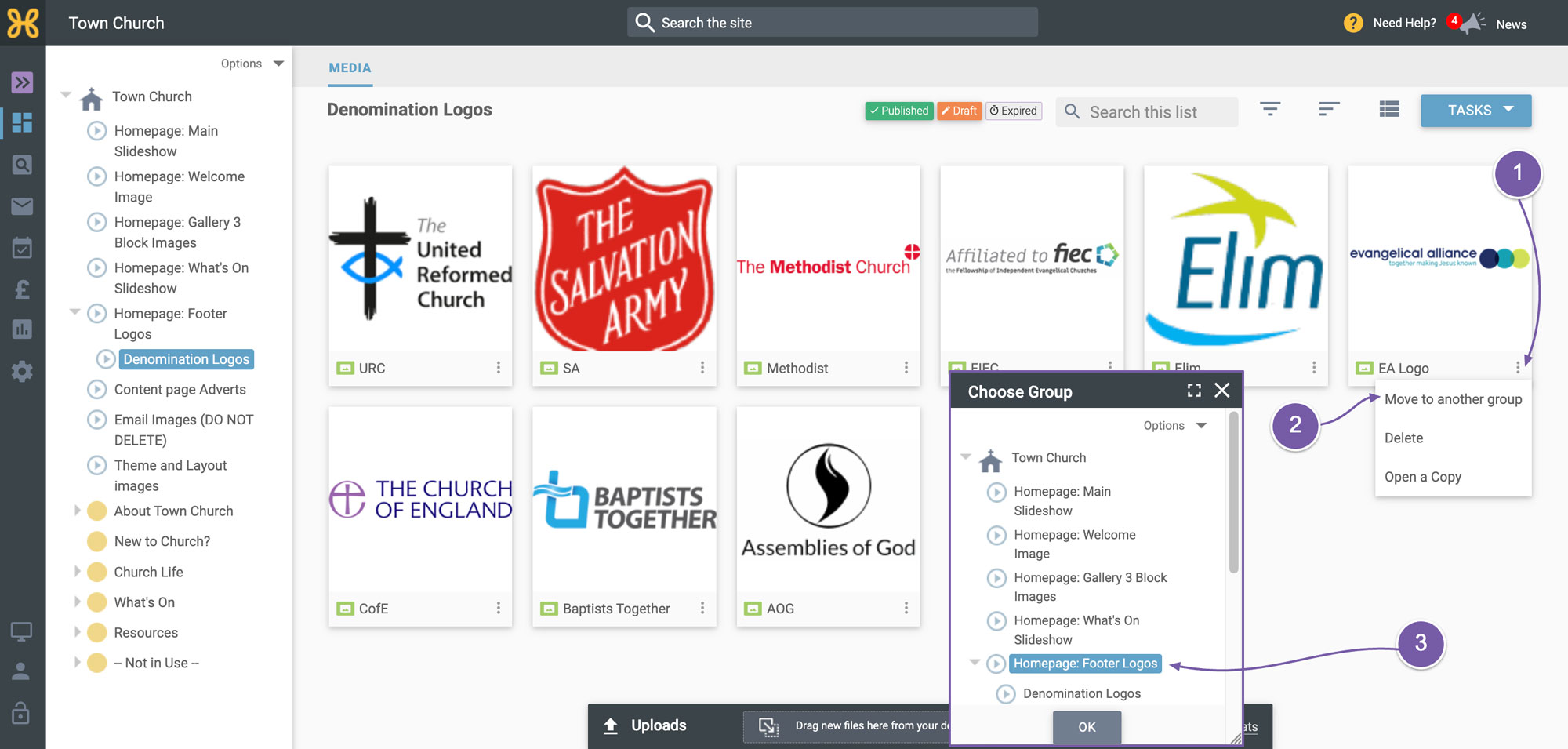
Task: Toggle the Expired status filter
Action: point(1014,111)
